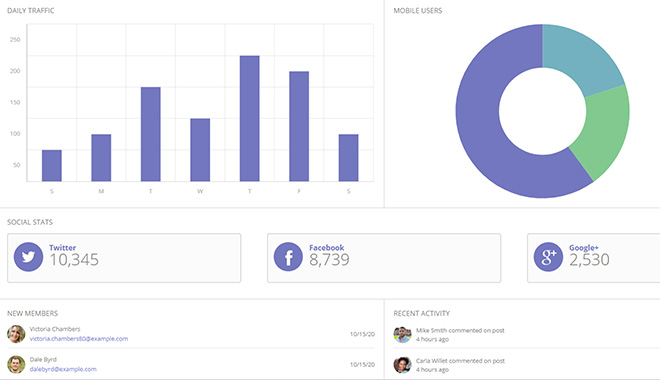Click 'Carla Willet commented on post' entry
The image size is (660, 380).
(x=460, y=361)
